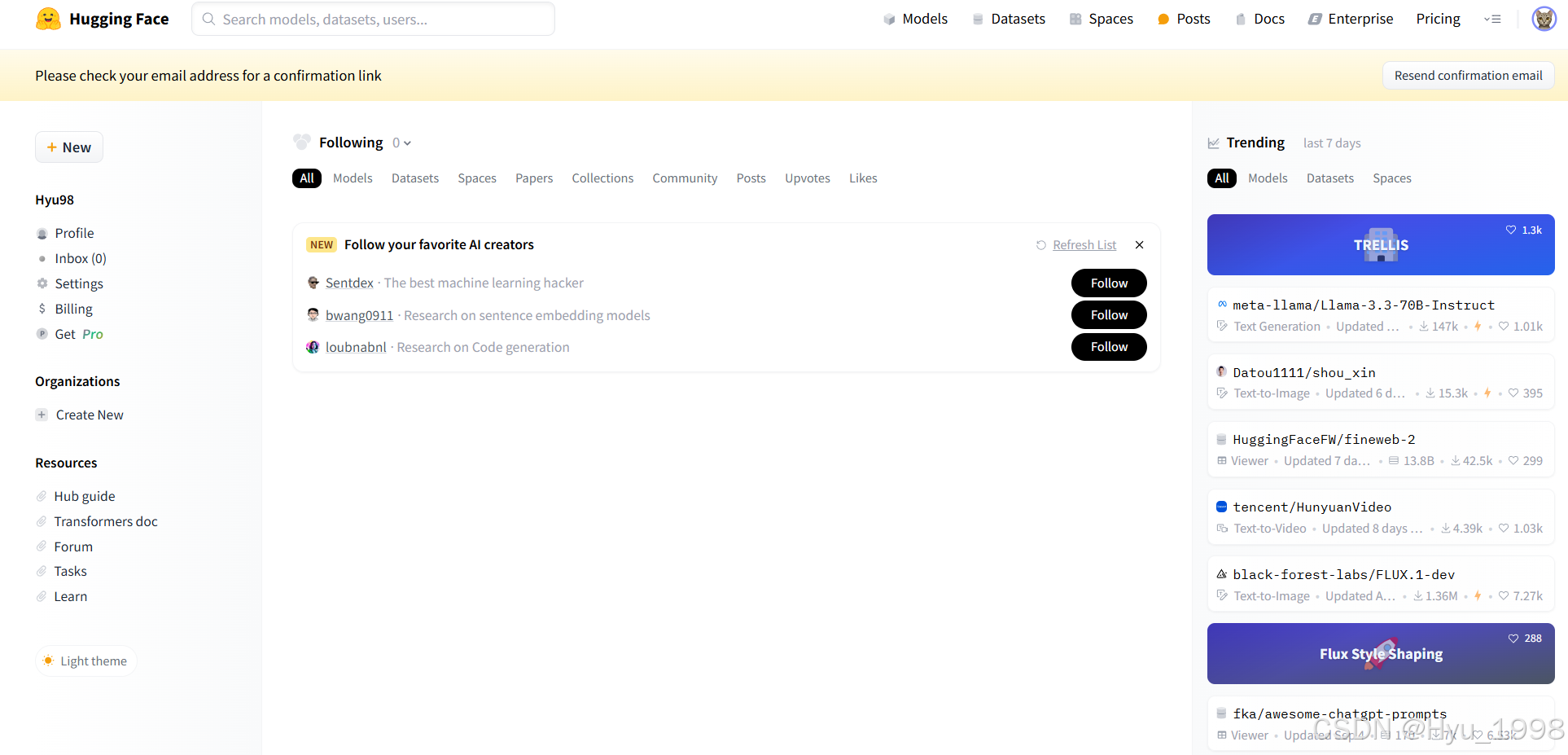Select the Posts tab in Following feed

751,178
